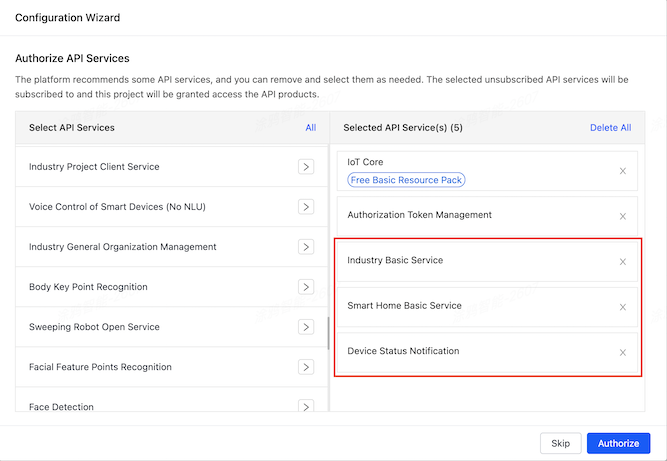
Task: Click Delete All selected services
Action: pyautogui.click(x=610, y=128)
